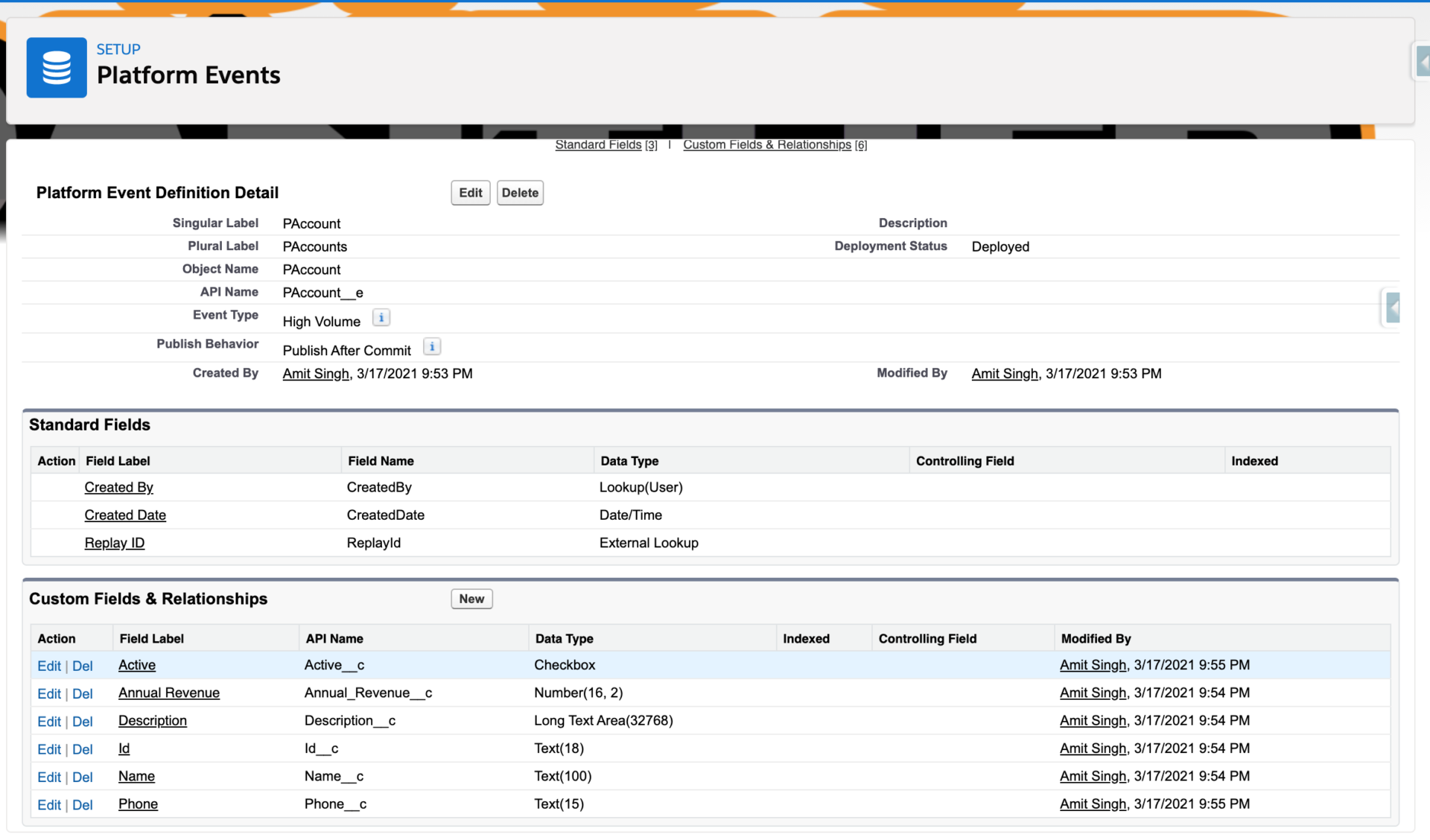
Task: Click the Platform Events setup database icon
Action: pyautogui.click(x=57, y=67)
